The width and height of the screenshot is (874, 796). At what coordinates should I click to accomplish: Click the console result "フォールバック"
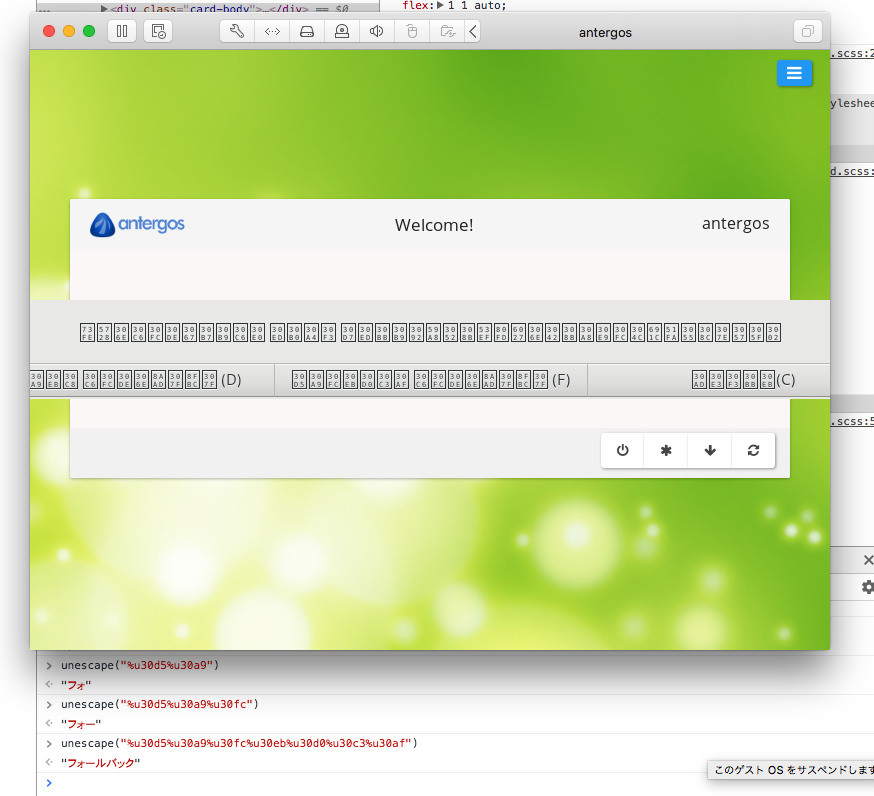tap(101, 763)
